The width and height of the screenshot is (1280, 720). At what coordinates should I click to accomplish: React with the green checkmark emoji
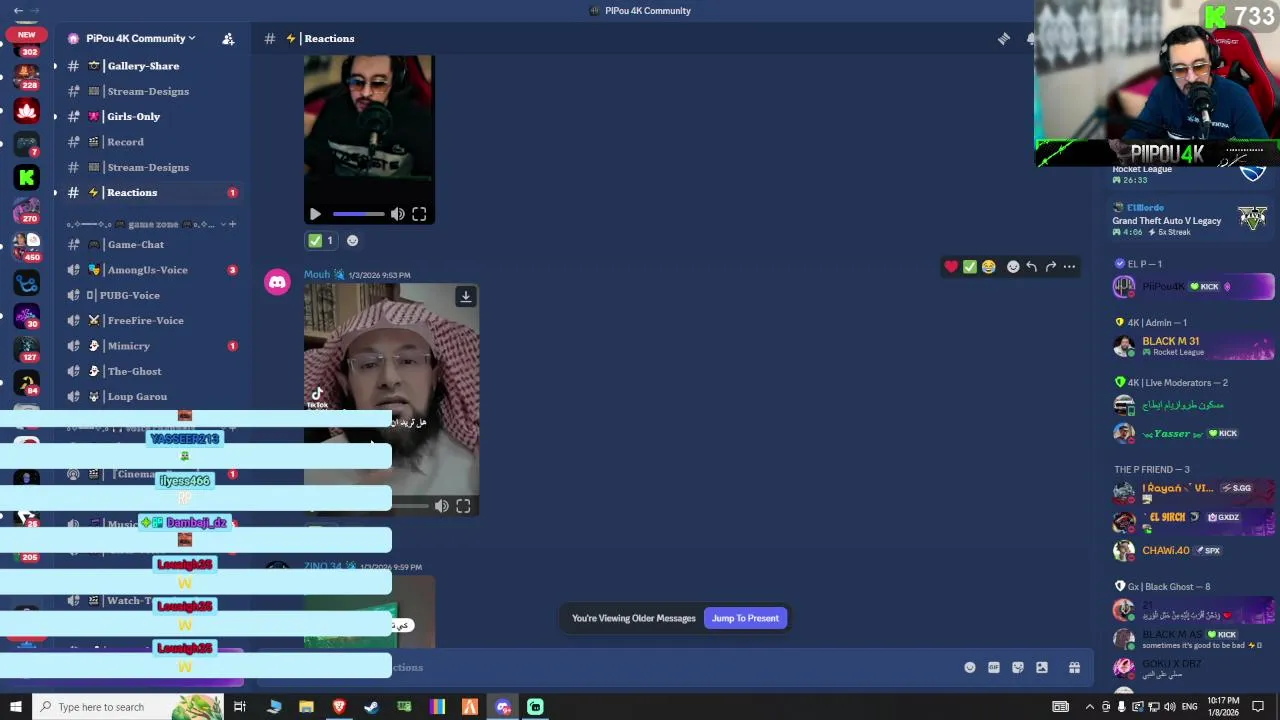[x=970, y=266]
